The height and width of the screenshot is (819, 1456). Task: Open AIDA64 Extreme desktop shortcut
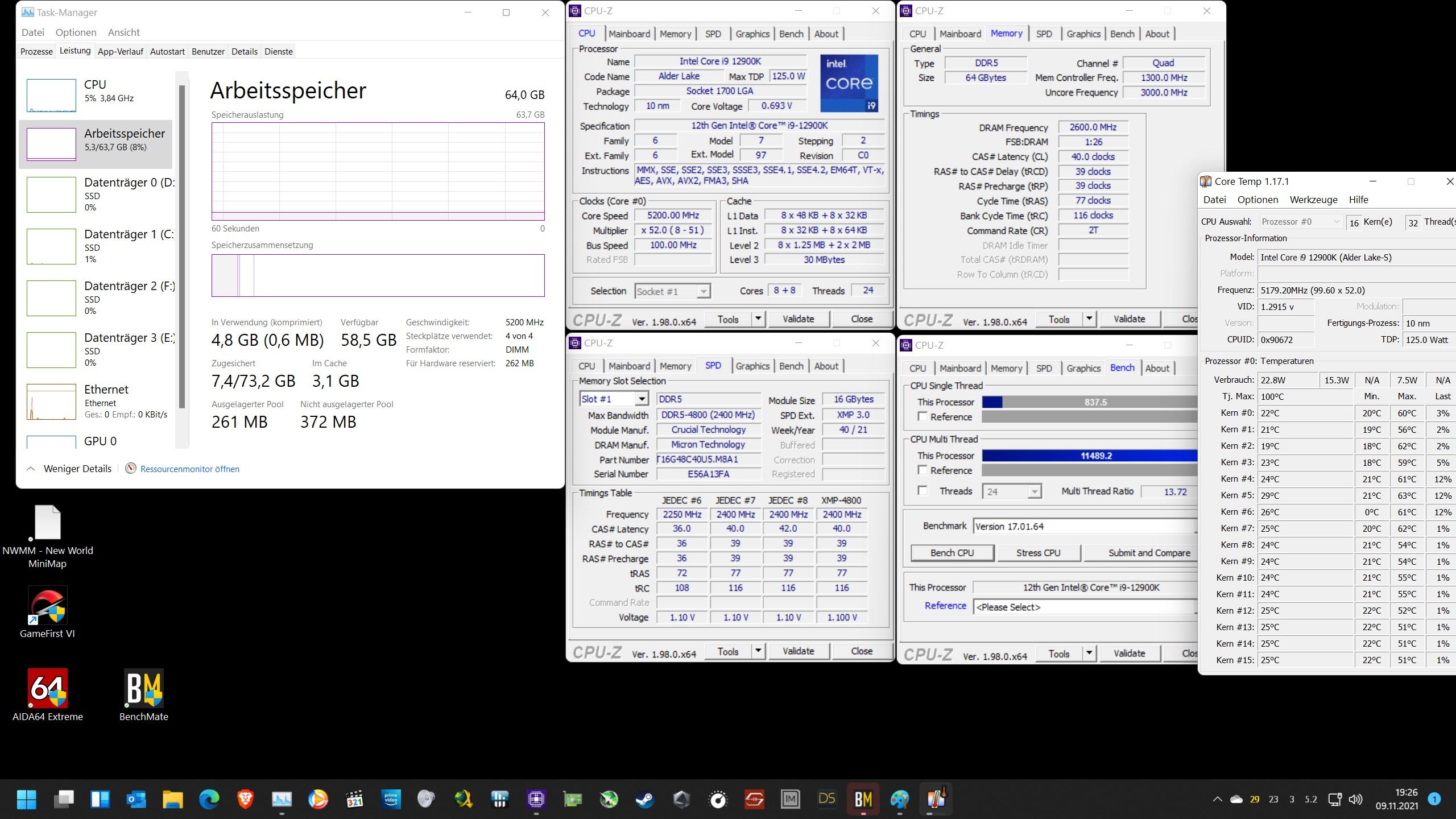tap(48, 689)
